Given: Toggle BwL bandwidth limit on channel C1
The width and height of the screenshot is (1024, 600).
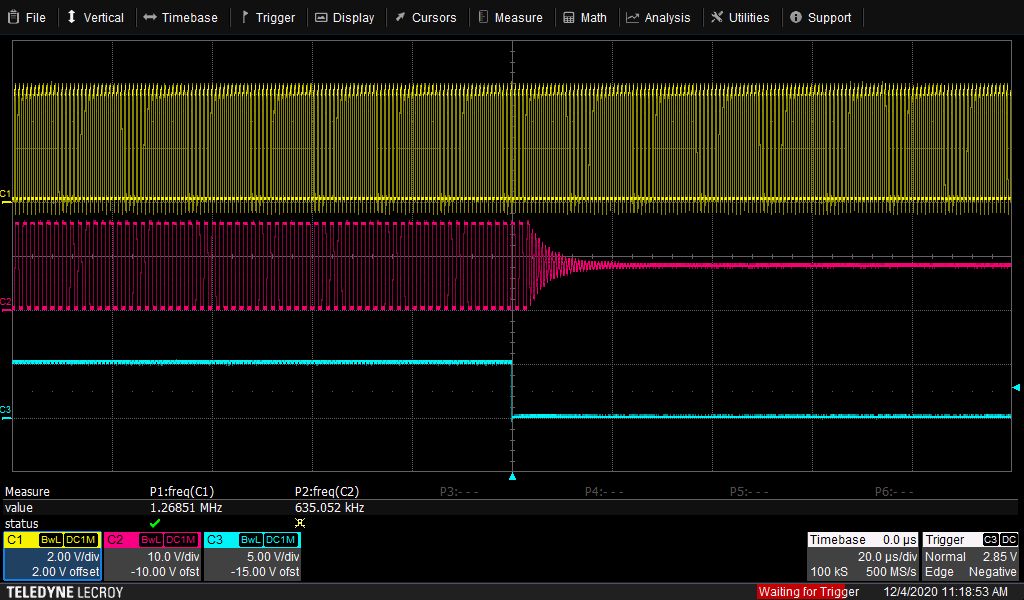Looking at the screenshot, I should (x=51, y=540).
